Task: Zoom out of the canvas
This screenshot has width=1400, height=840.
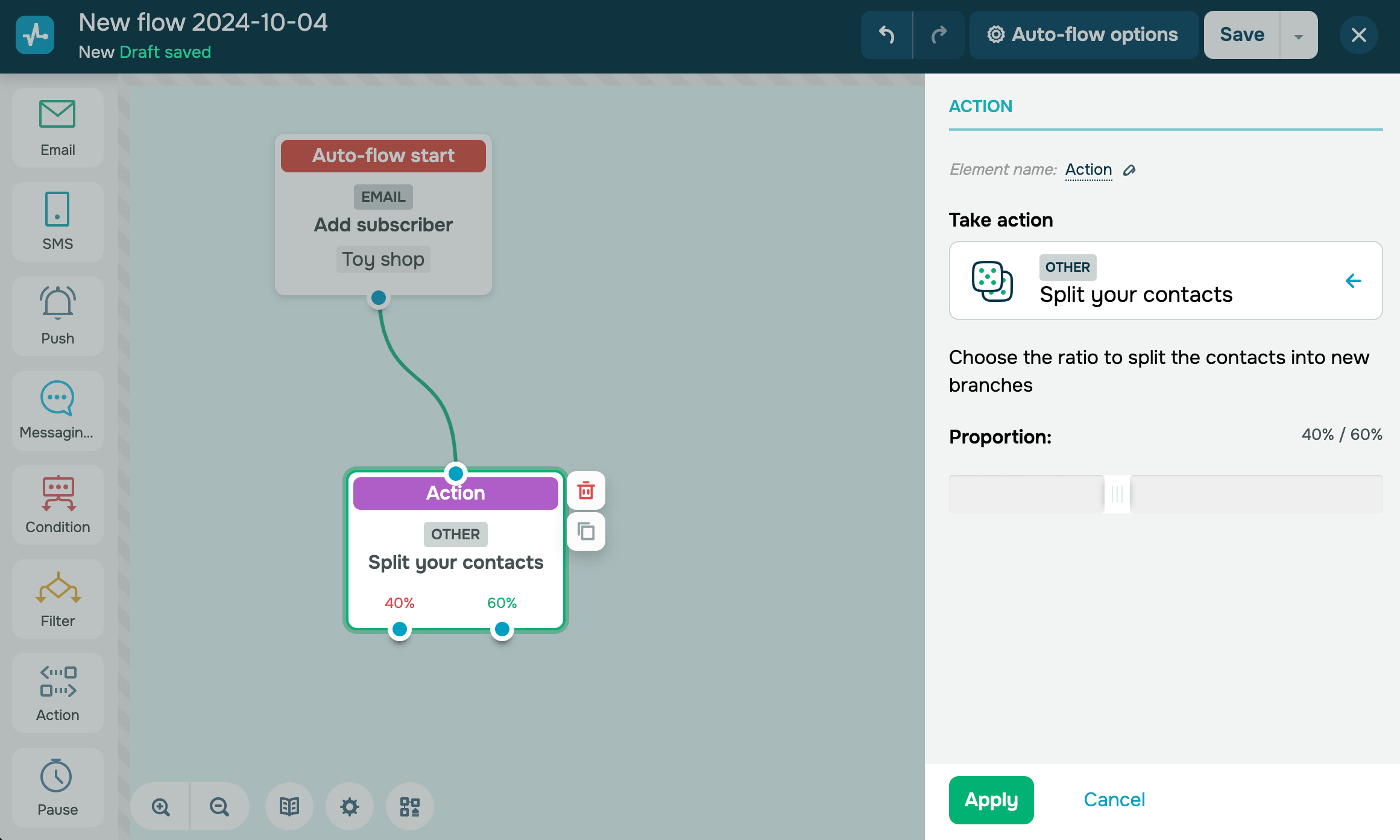Action: (x=219, y=807)
